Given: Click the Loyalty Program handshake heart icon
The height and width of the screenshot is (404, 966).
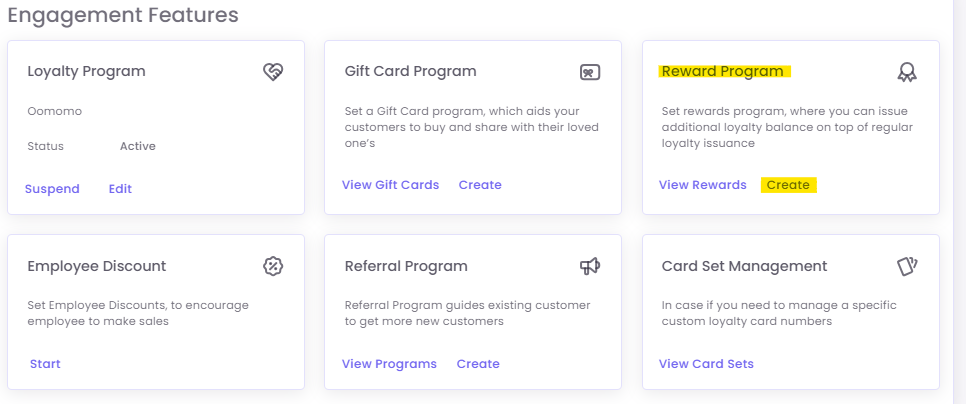Looking at the screenshot, I should 273,72.
